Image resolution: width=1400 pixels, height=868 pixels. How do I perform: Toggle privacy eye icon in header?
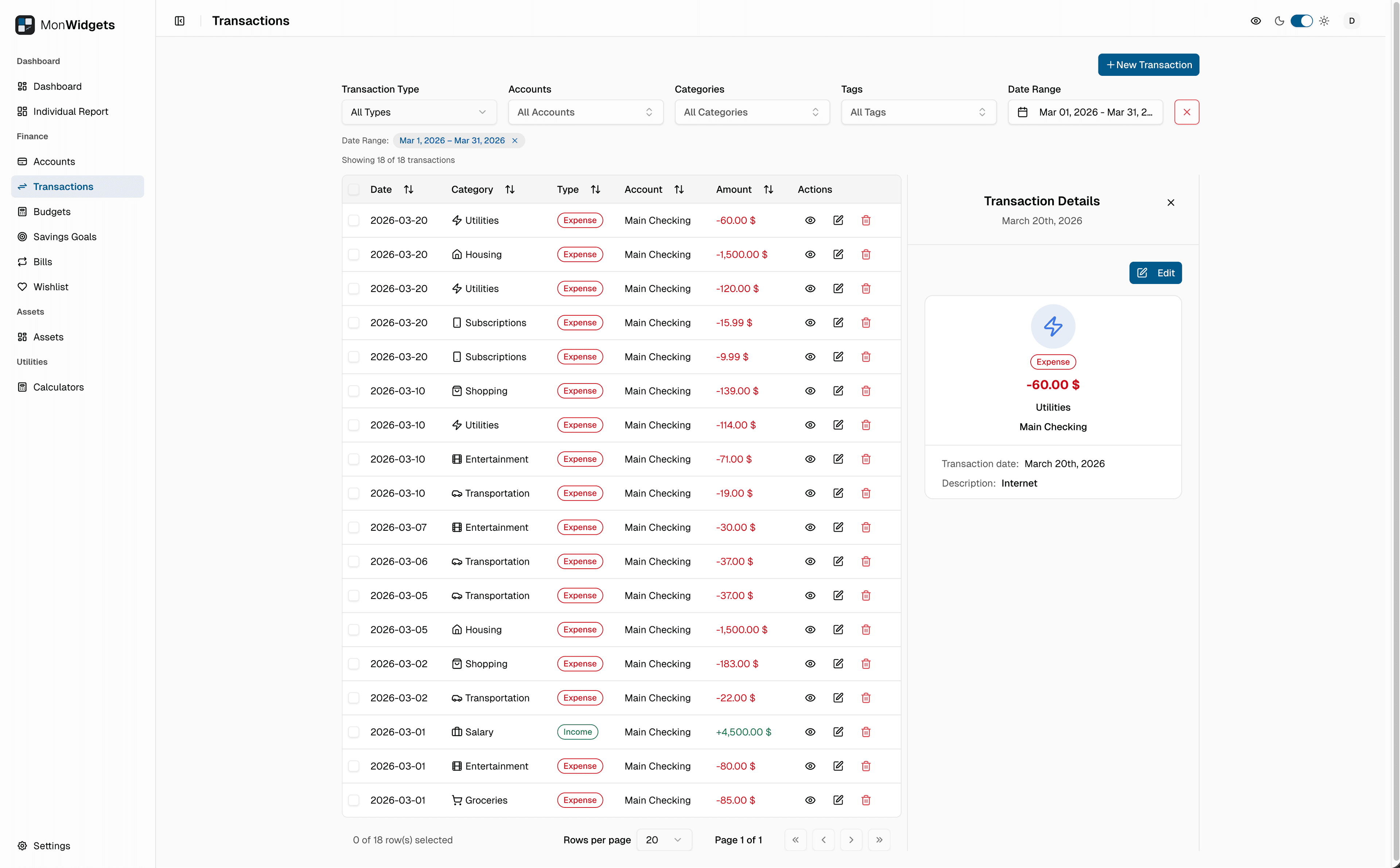(1255, 21)
